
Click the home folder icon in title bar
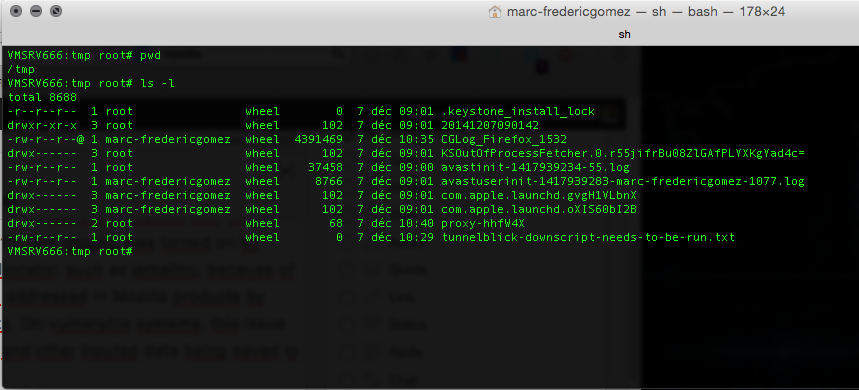pyautogui.click(x=495, y=12)
